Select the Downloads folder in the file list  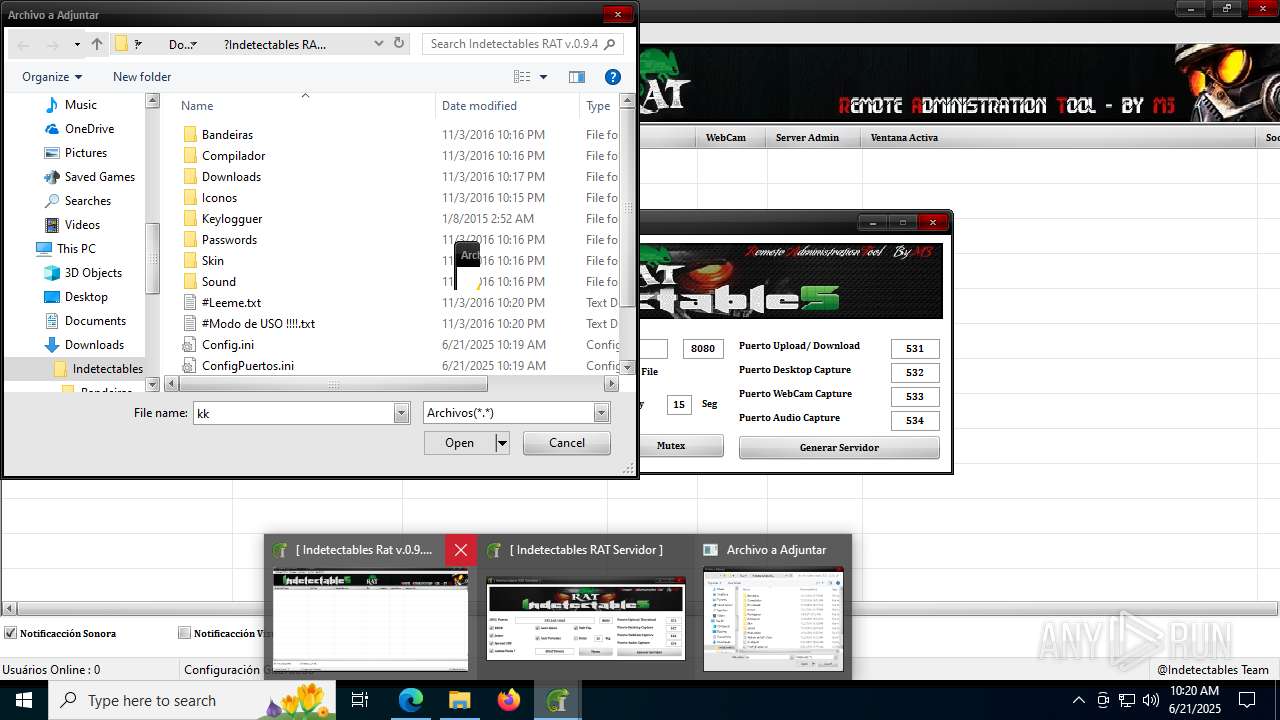231,176
